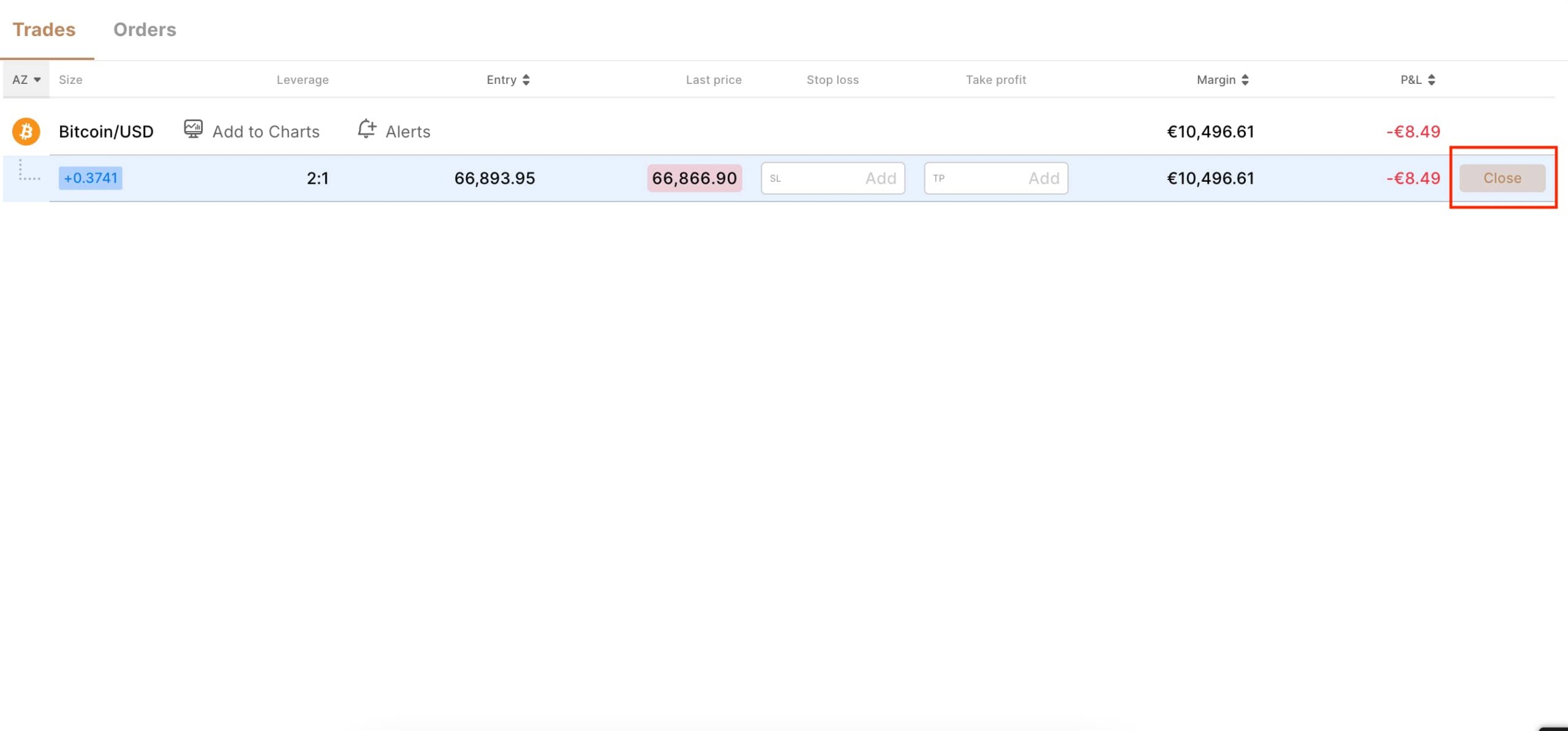Click the Margin column sort arrows

1245,80
